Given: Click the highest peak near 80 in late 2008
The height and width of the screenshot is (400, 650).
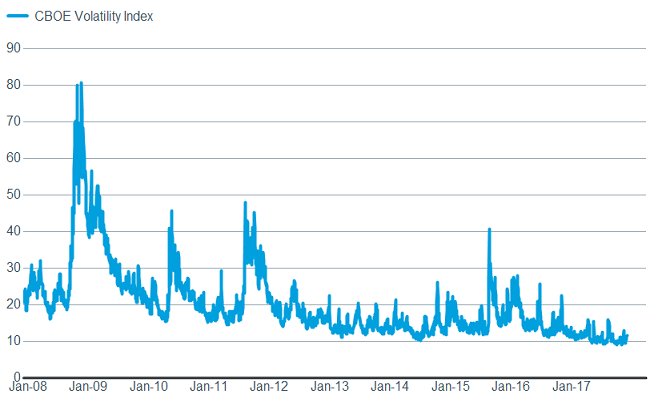Looking at the screenshot, I should (81, 84).
